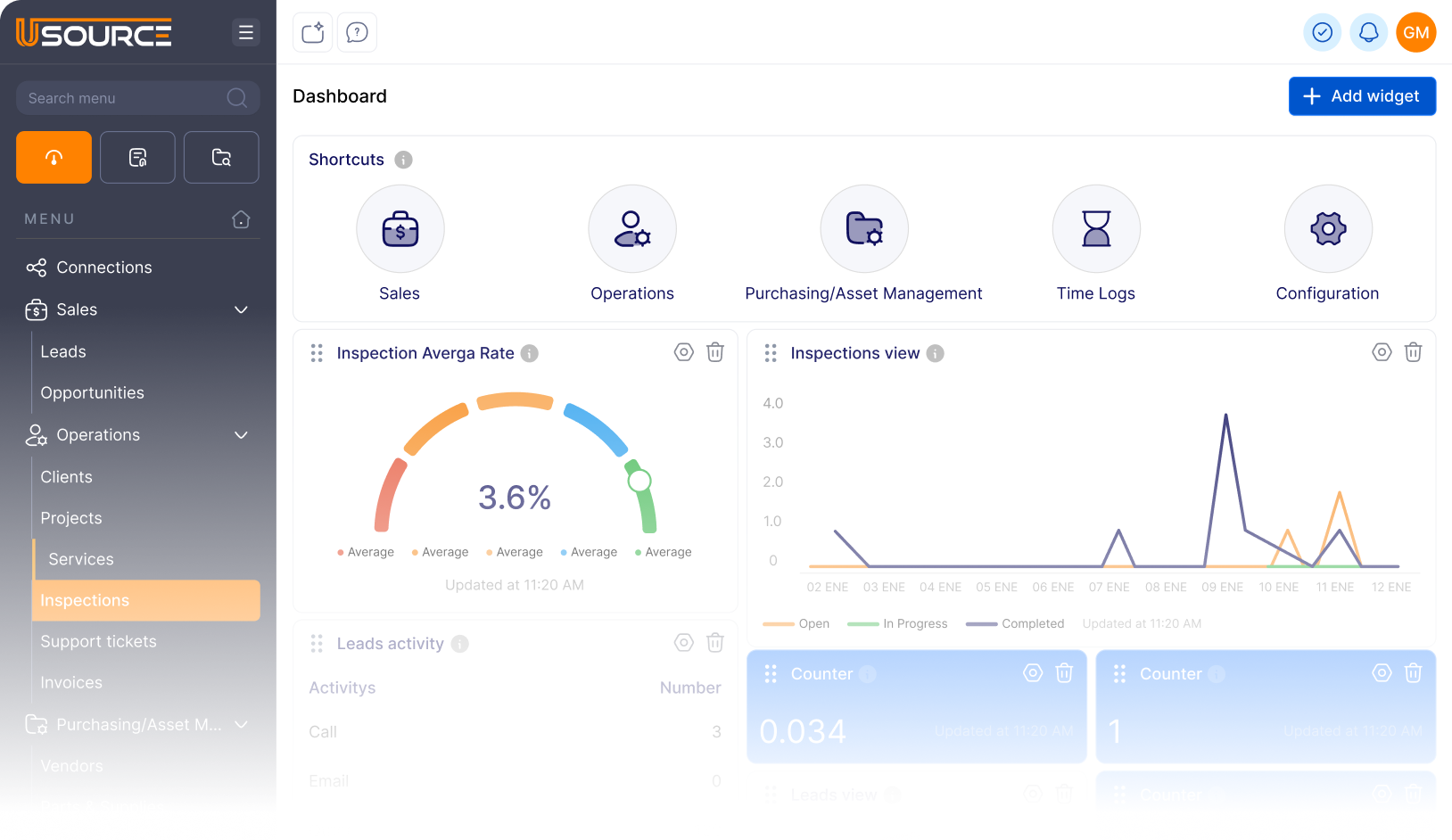Open the Operations shortcut icon
Image resolution: width=1452 pixels, height=840 pixels.
click(632, 229)
